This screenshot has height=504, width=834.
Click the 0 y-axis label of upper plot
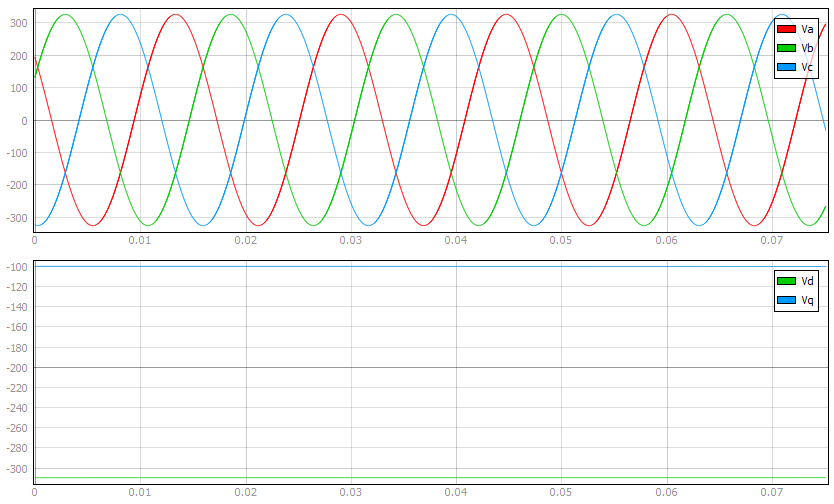25,121
